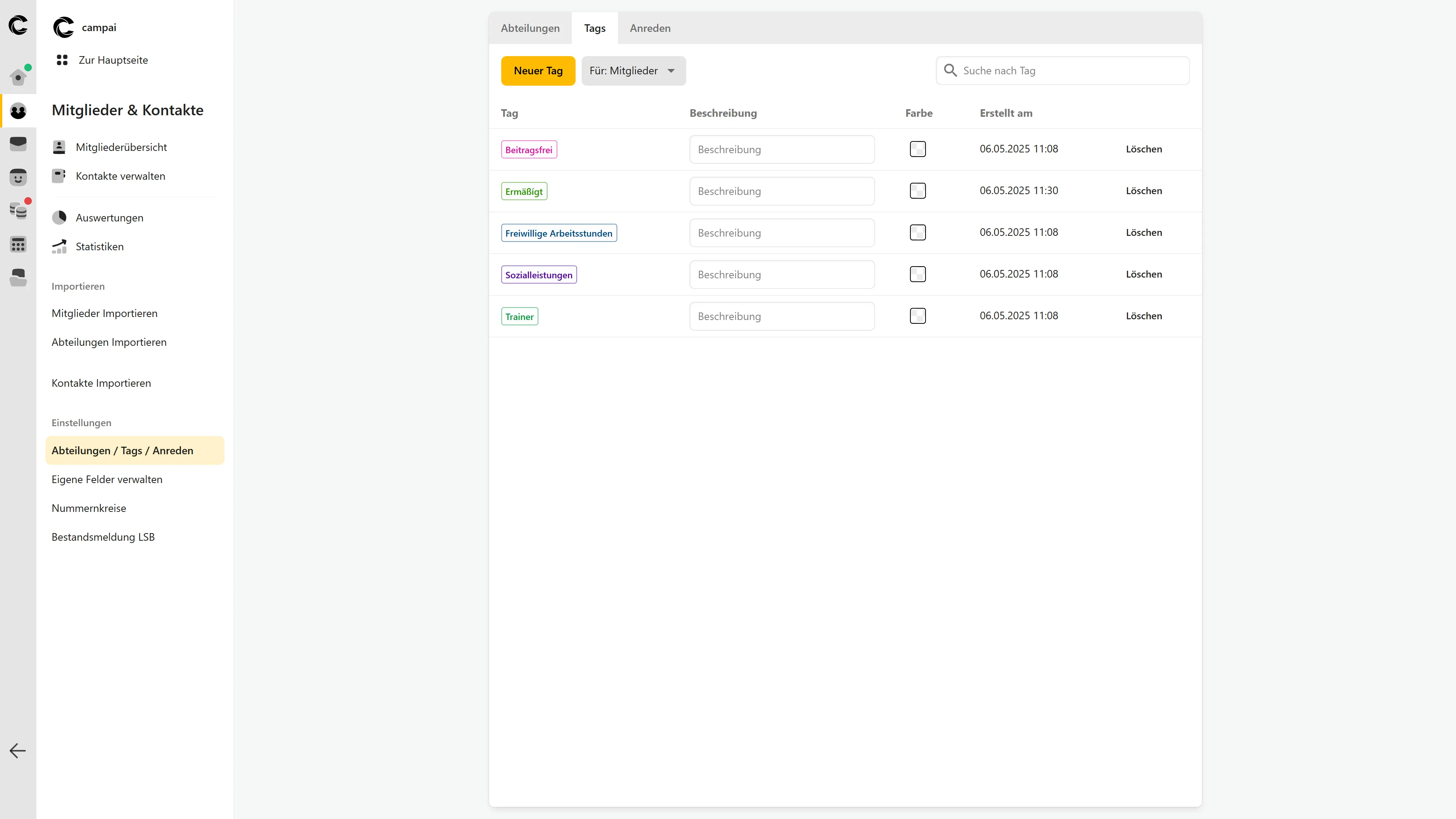
Task: Click the Auswertungen pie chart icon
Action: point(59,218)
